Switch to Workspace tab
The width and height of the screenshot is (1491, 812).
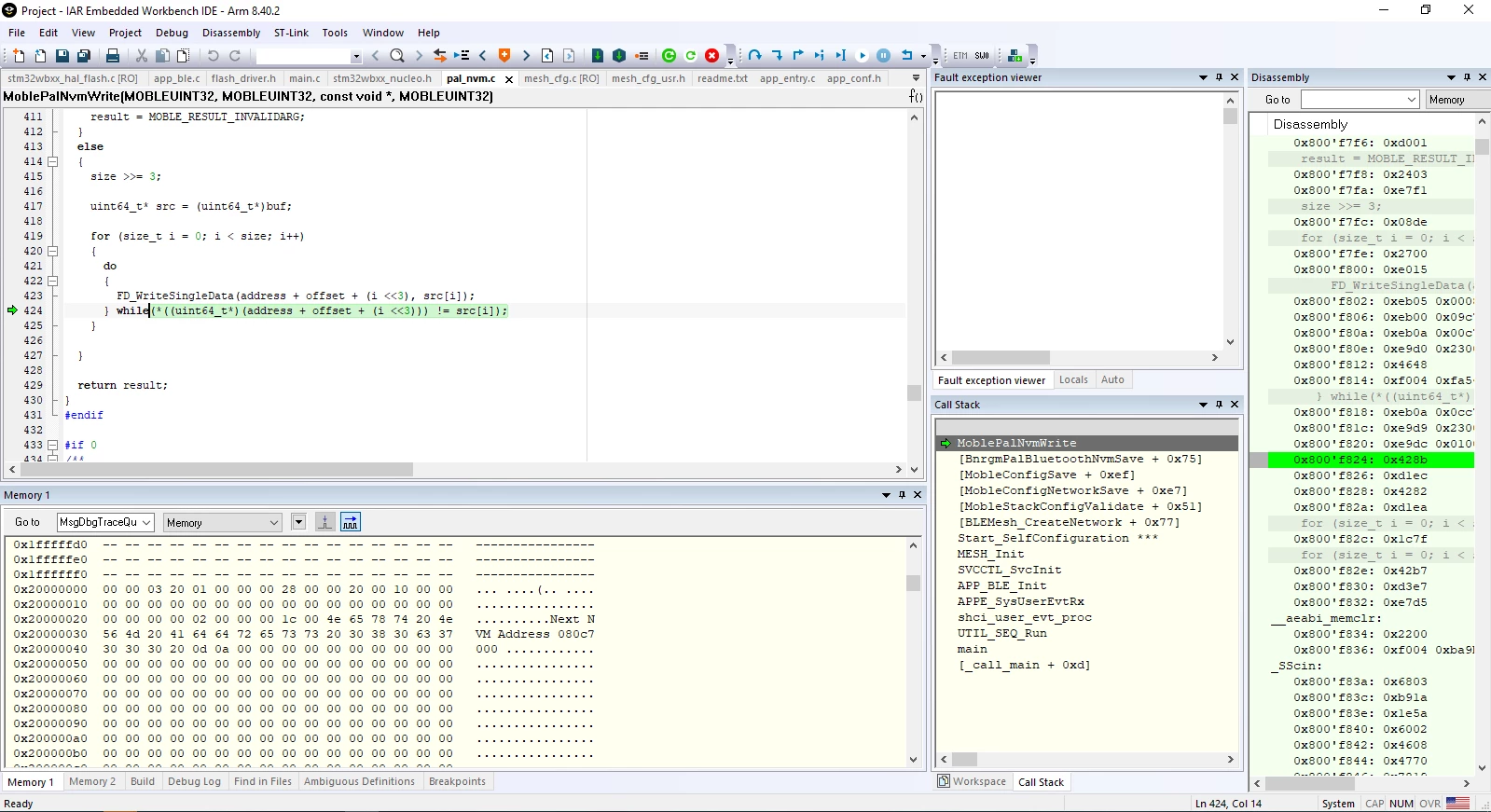[x=972, y=781]
